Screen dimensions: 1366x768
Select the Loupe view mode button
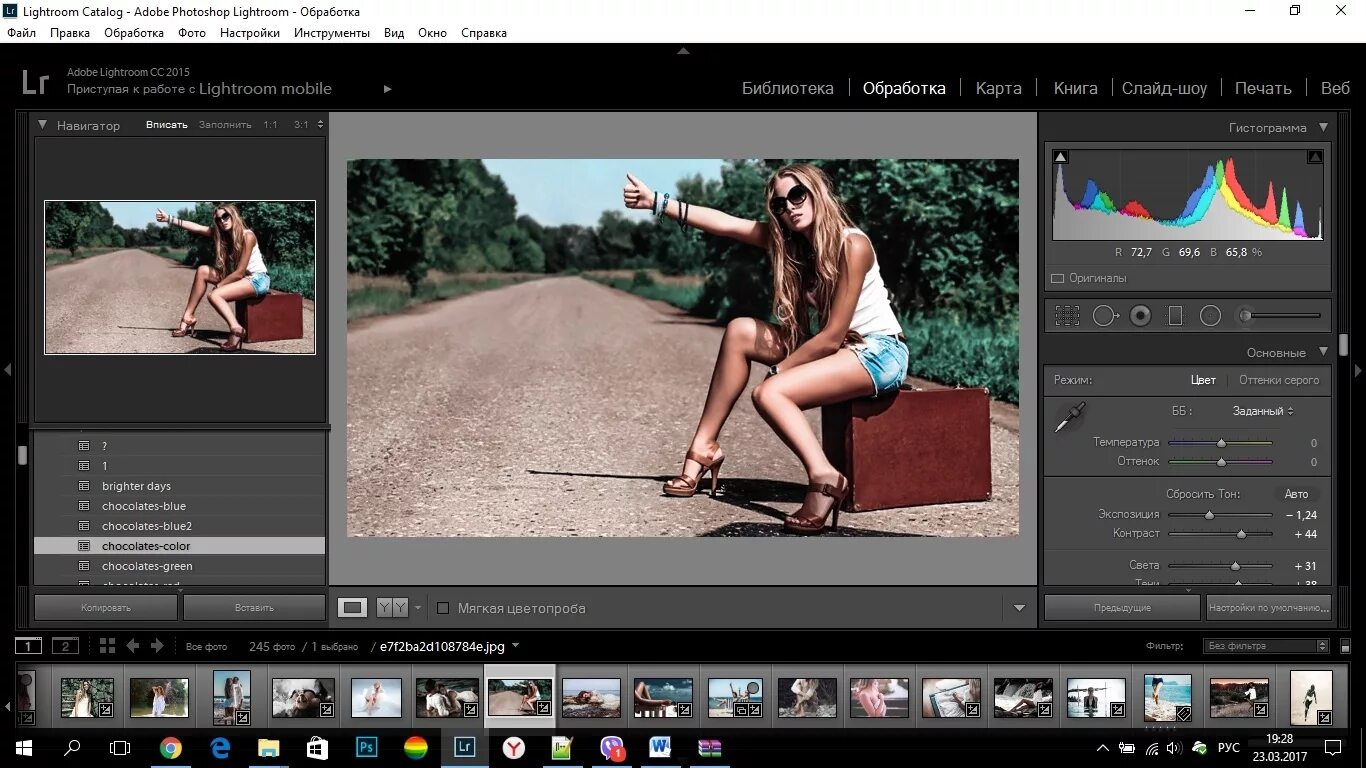tap(353, 607)
